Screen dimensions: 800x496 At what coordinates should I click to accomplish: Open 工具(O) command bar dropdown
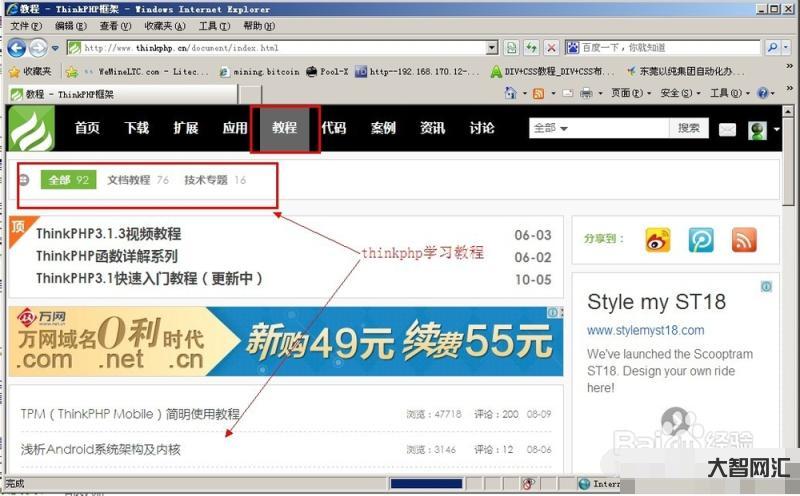pyautogui.click(x=730, y=93)
